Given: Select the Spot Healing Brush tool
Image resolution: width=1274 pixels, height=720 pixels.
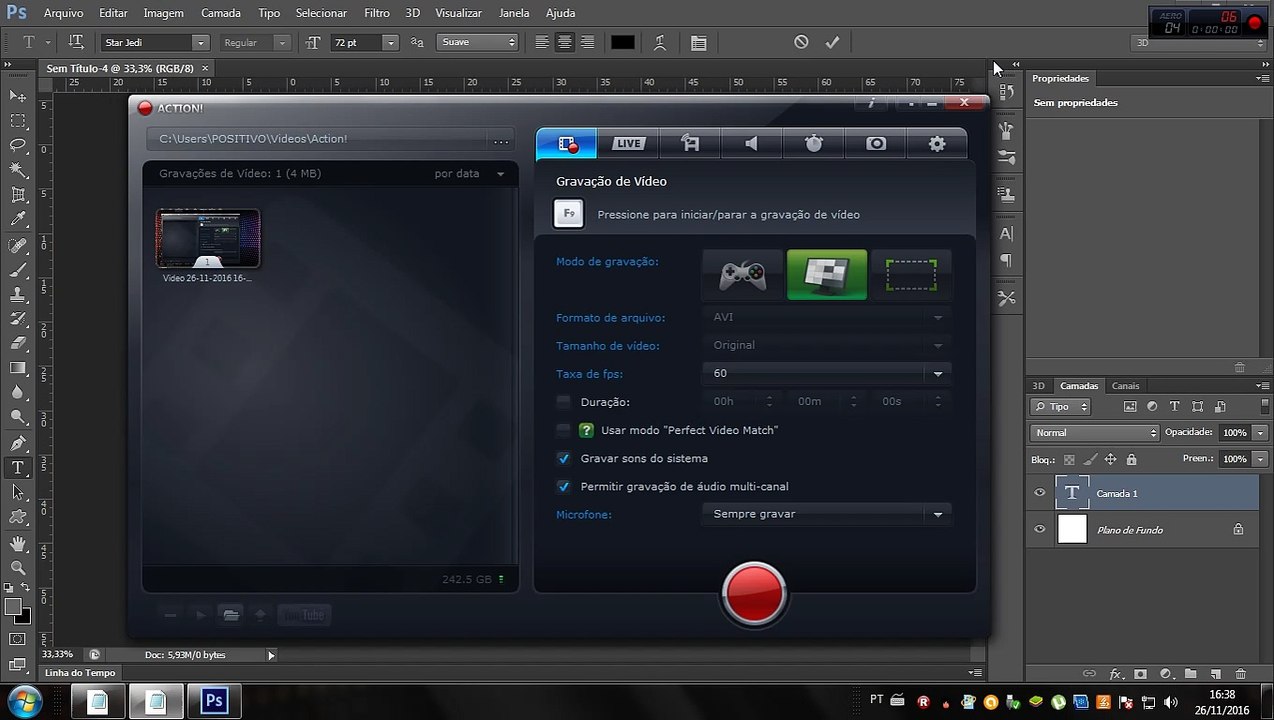Looking at the screenshot, I should [18, 245].
